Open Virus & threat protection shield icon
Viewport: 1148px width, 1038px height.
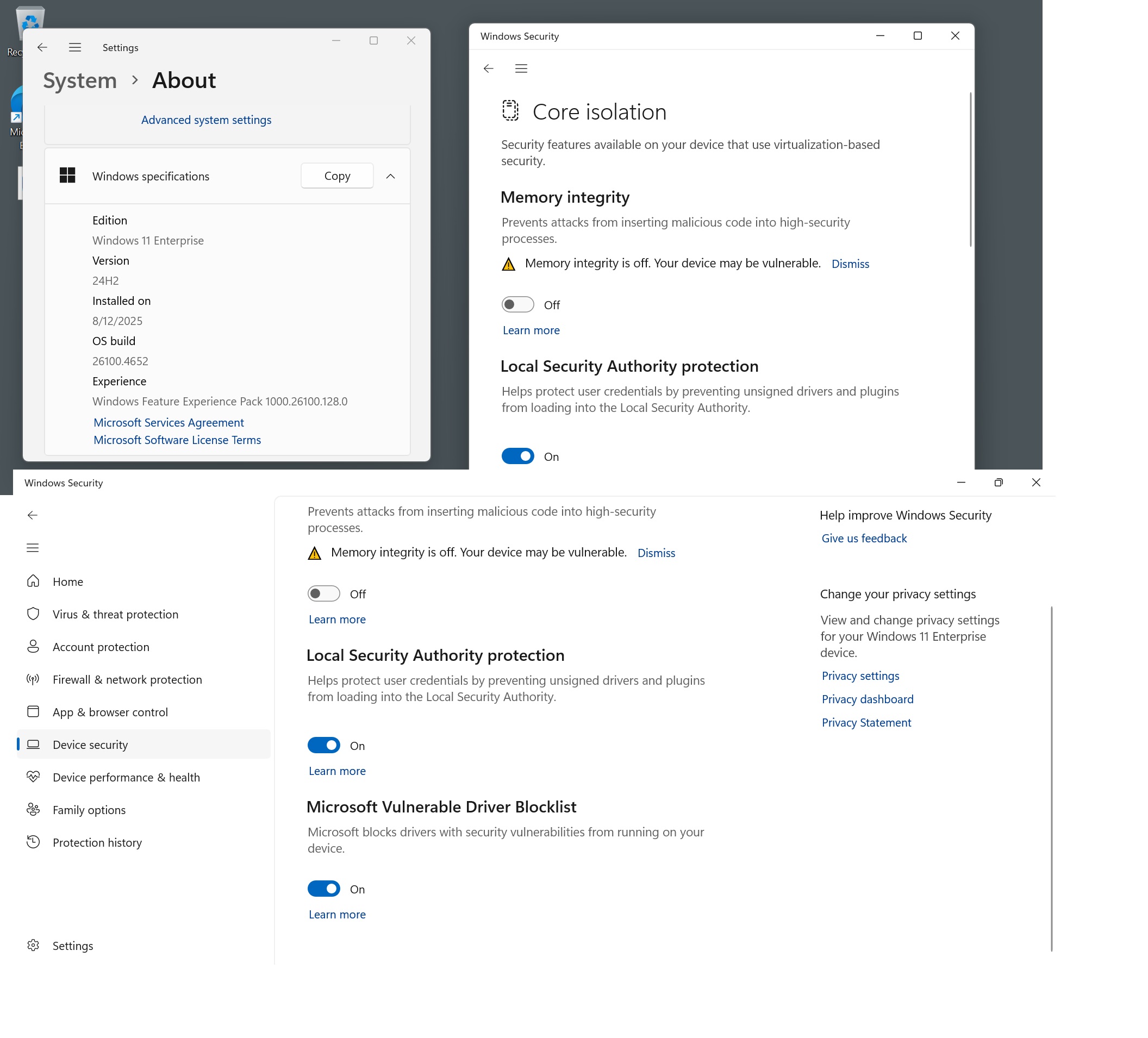tap(33, 614)
